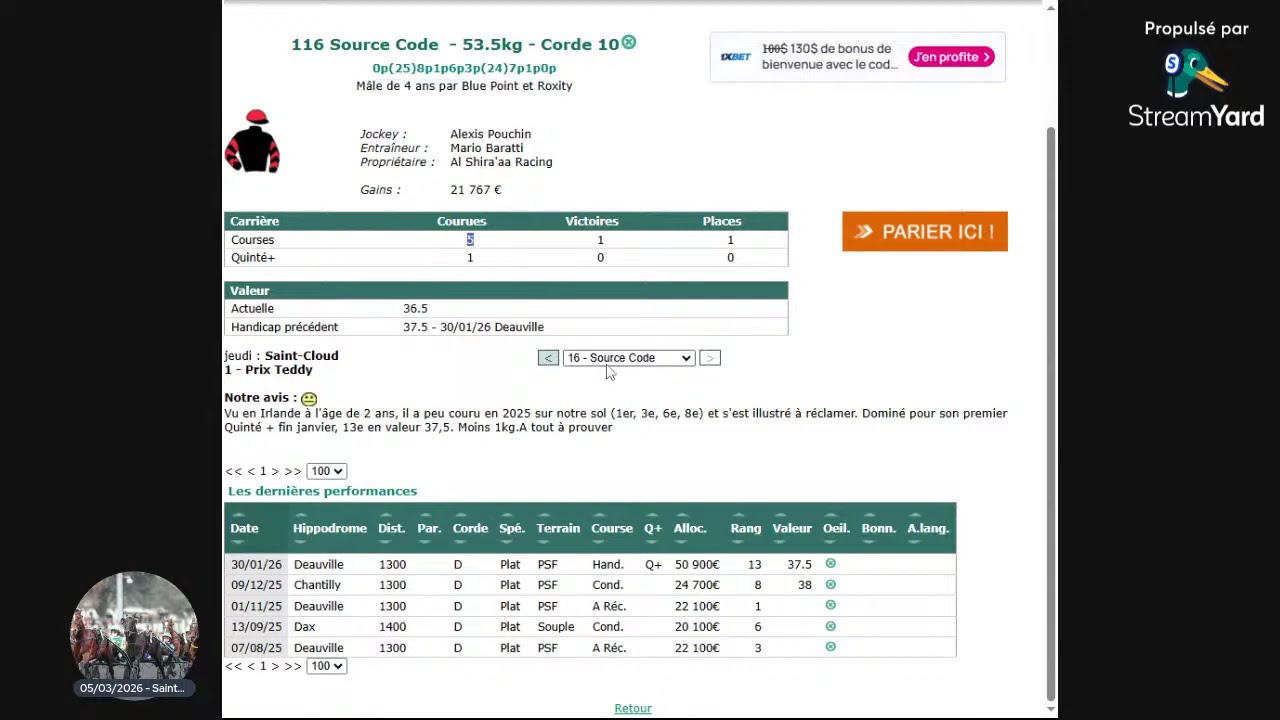
Task: Sort by the Hippodrome column header
Action: pos(330,528)
